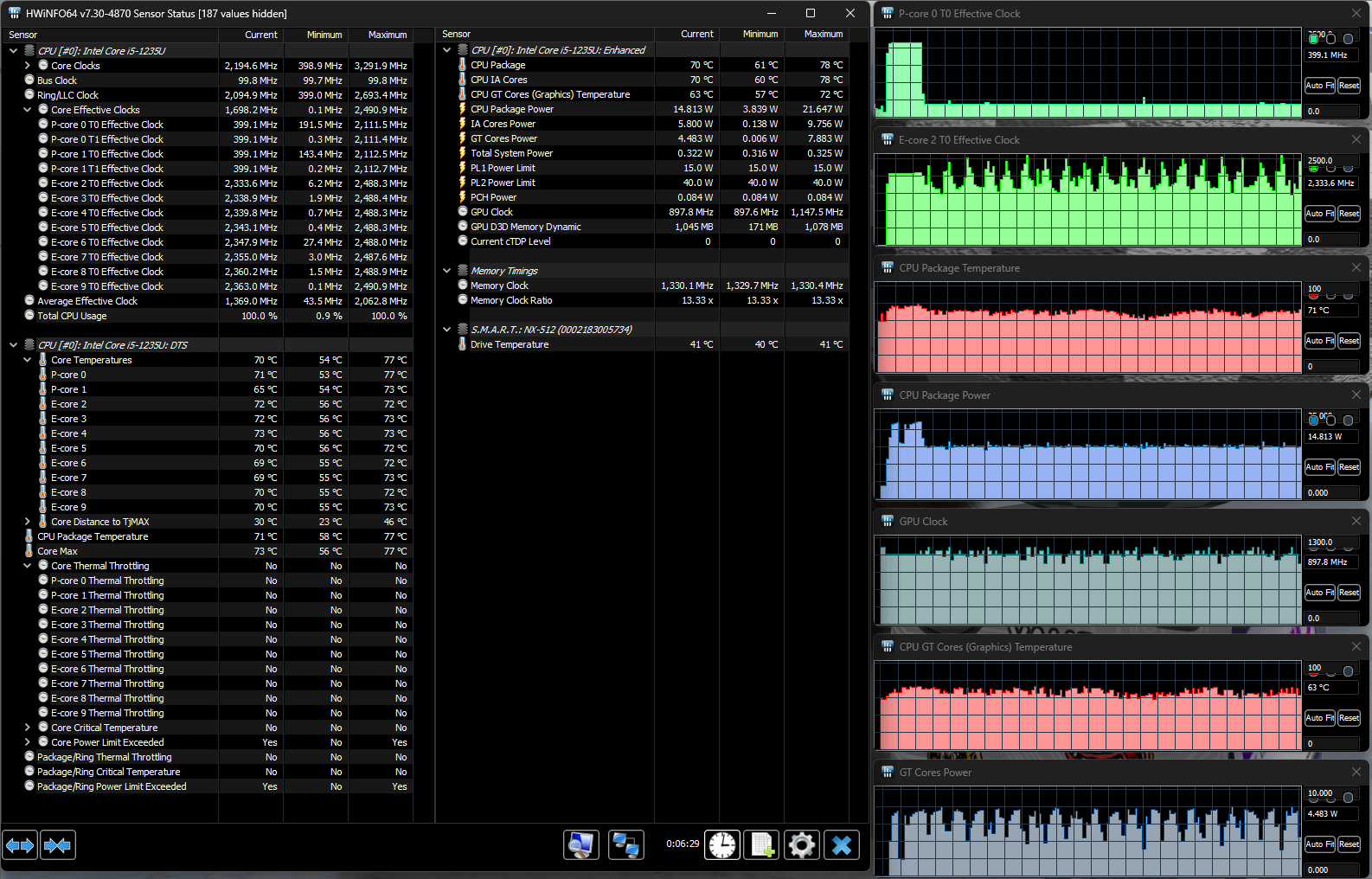Click Auto Fit on CPU Package Power graph
Screen dimensions: 1372x879
pos(1319,467)
